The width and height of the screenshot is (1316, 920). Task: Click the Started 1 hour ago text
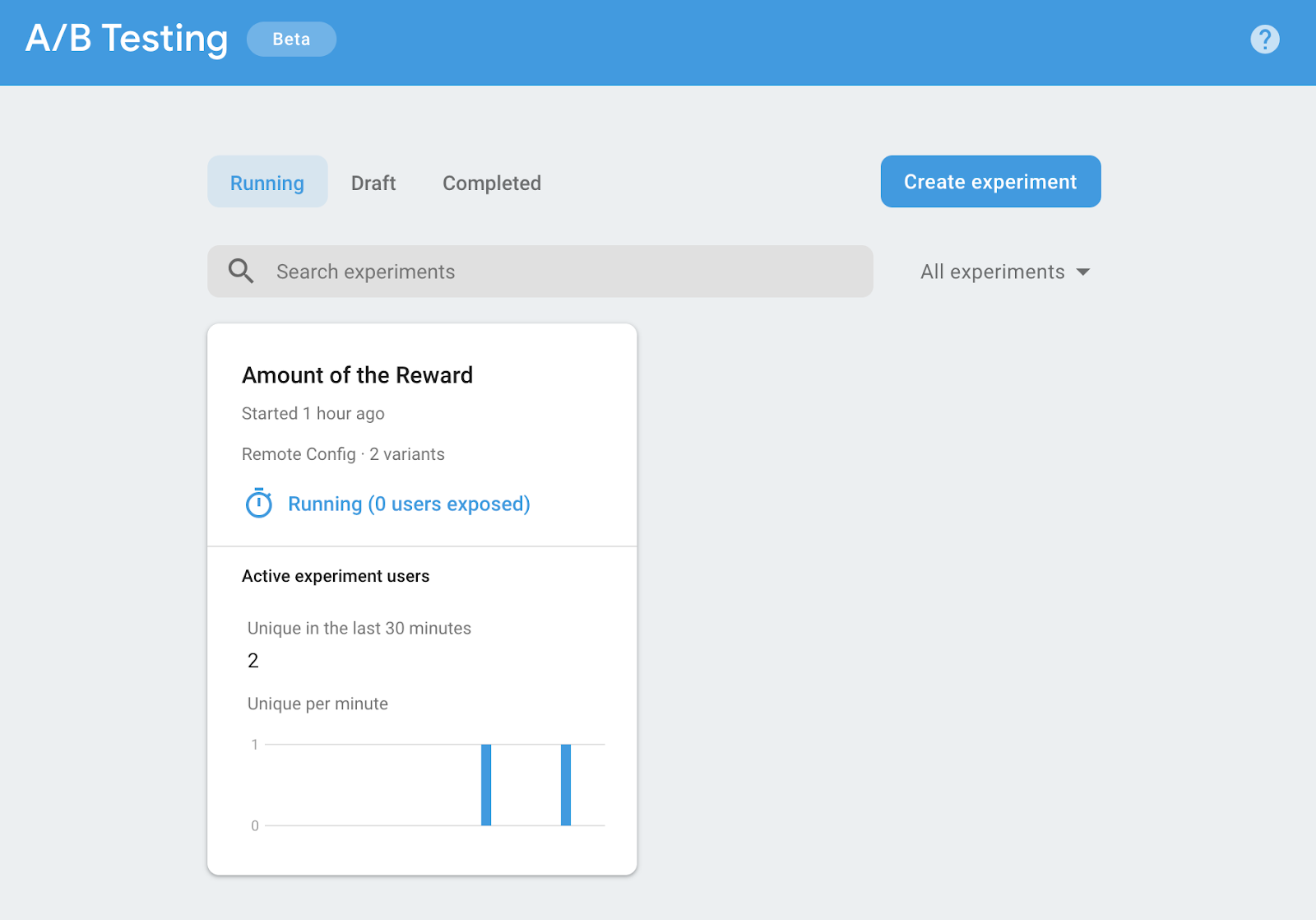(313, 413)
